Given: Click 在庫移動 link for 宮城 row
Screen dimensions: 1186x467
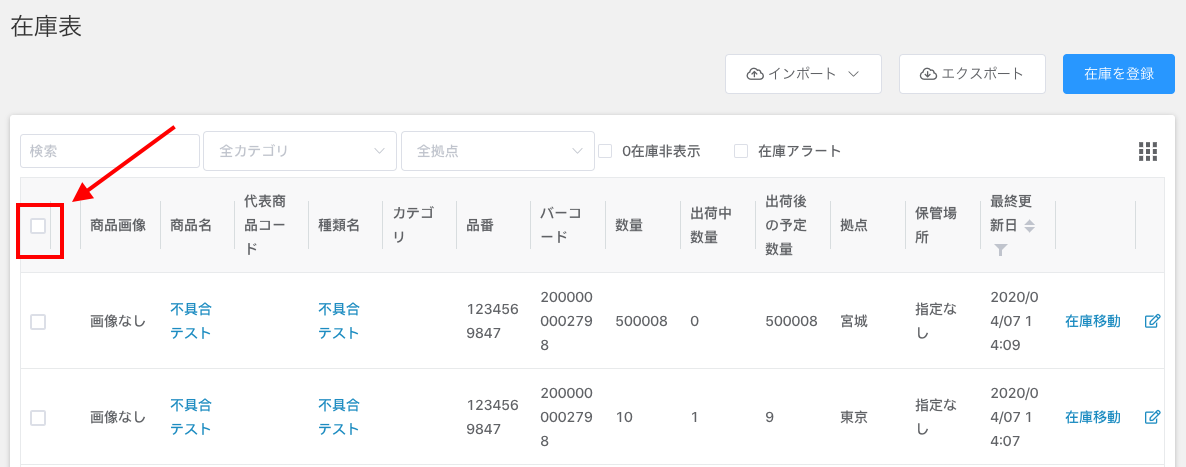Looking at the screenshot, I should pos(1093,321).
